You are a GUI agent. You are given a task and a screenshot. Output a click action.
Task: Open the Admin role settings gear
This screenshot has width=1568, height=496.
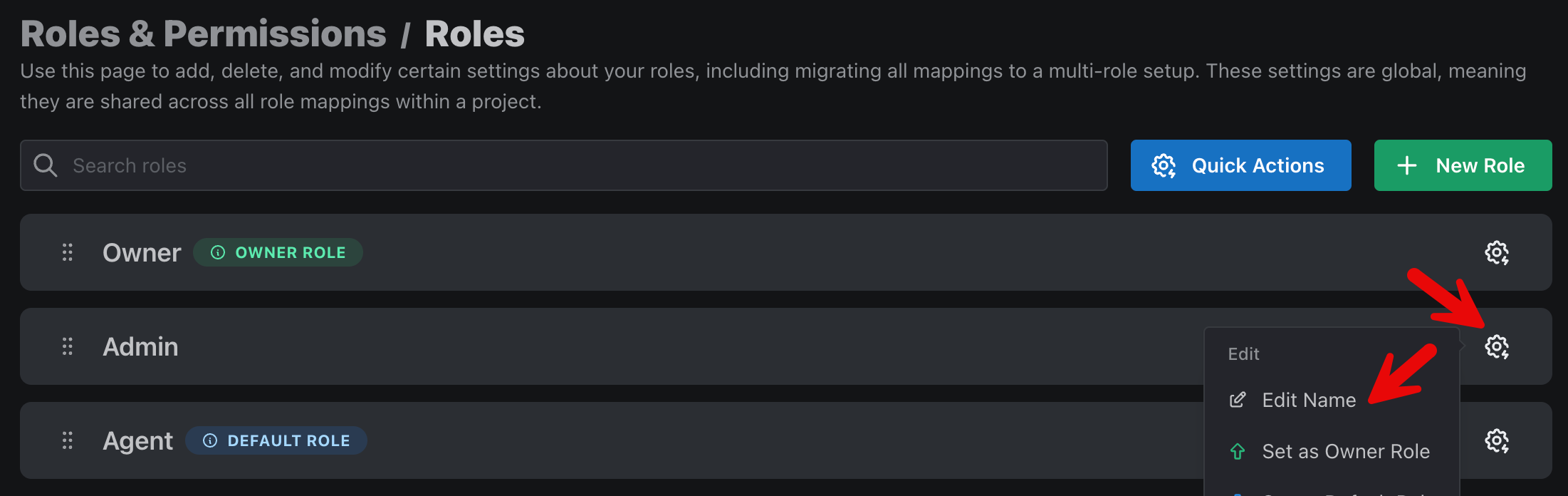[1496, 346]
